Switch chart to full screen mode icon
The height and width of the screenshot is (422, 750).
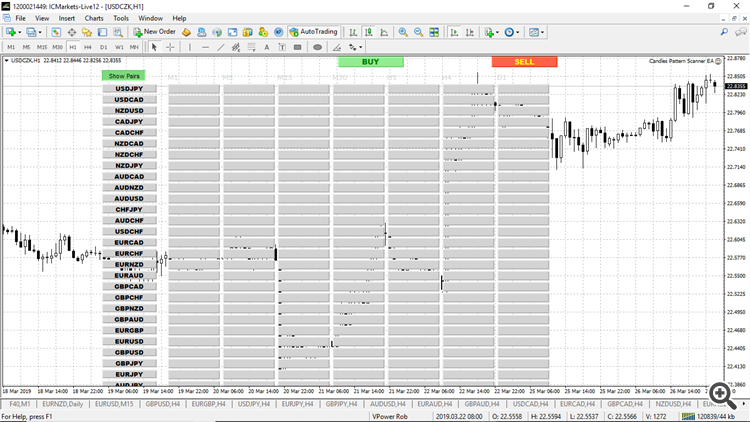(x=232, y=32)
